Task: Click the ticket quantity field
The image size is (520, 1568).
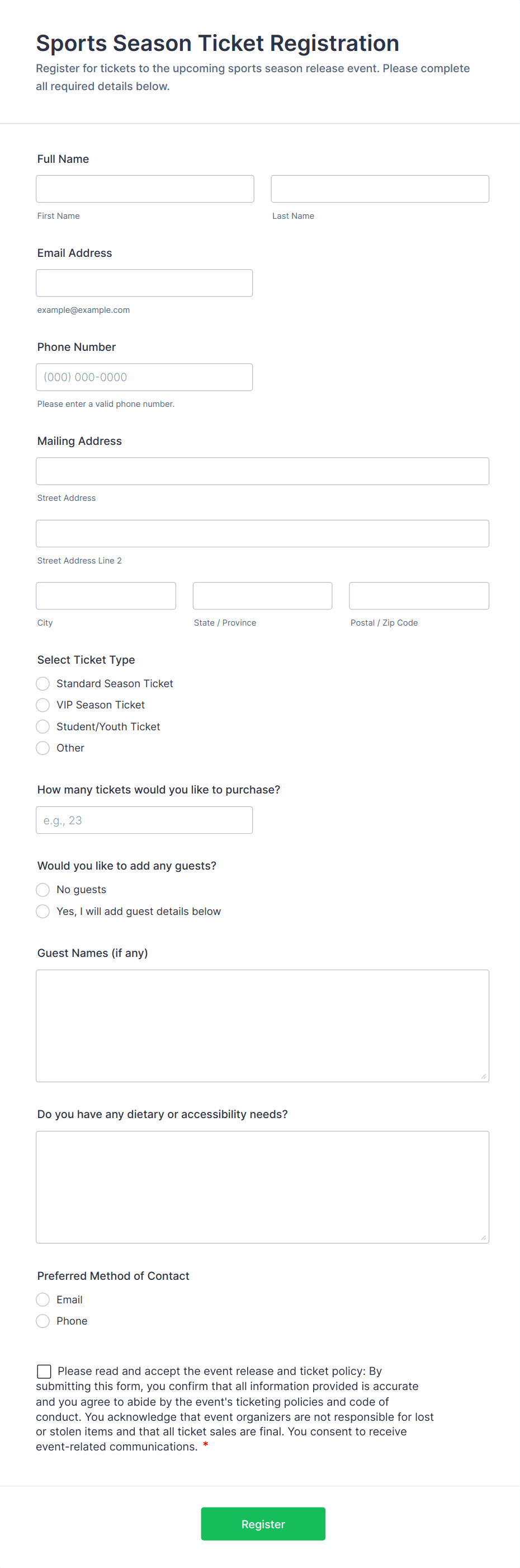Action: click(x=144, y=820)
